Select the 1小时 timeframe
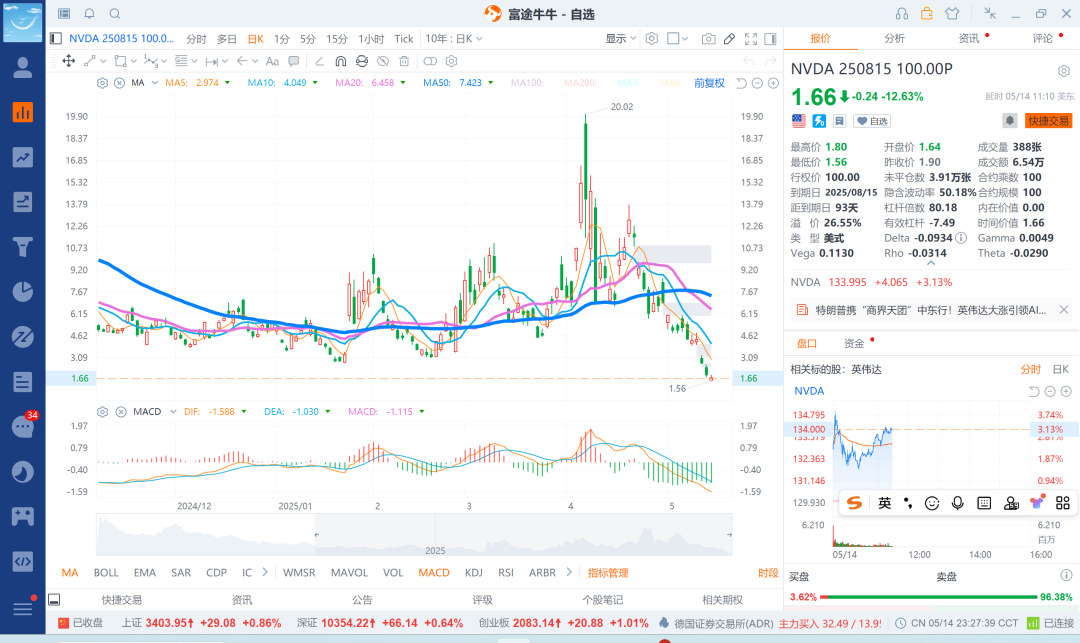The width and height of the screenshot is (1080, 643). (371, 39)
